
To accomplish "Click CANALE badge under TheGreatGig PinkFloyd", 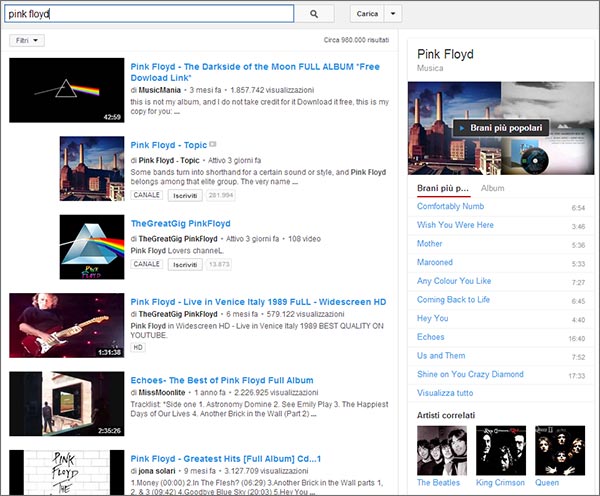I will point(147,264).
